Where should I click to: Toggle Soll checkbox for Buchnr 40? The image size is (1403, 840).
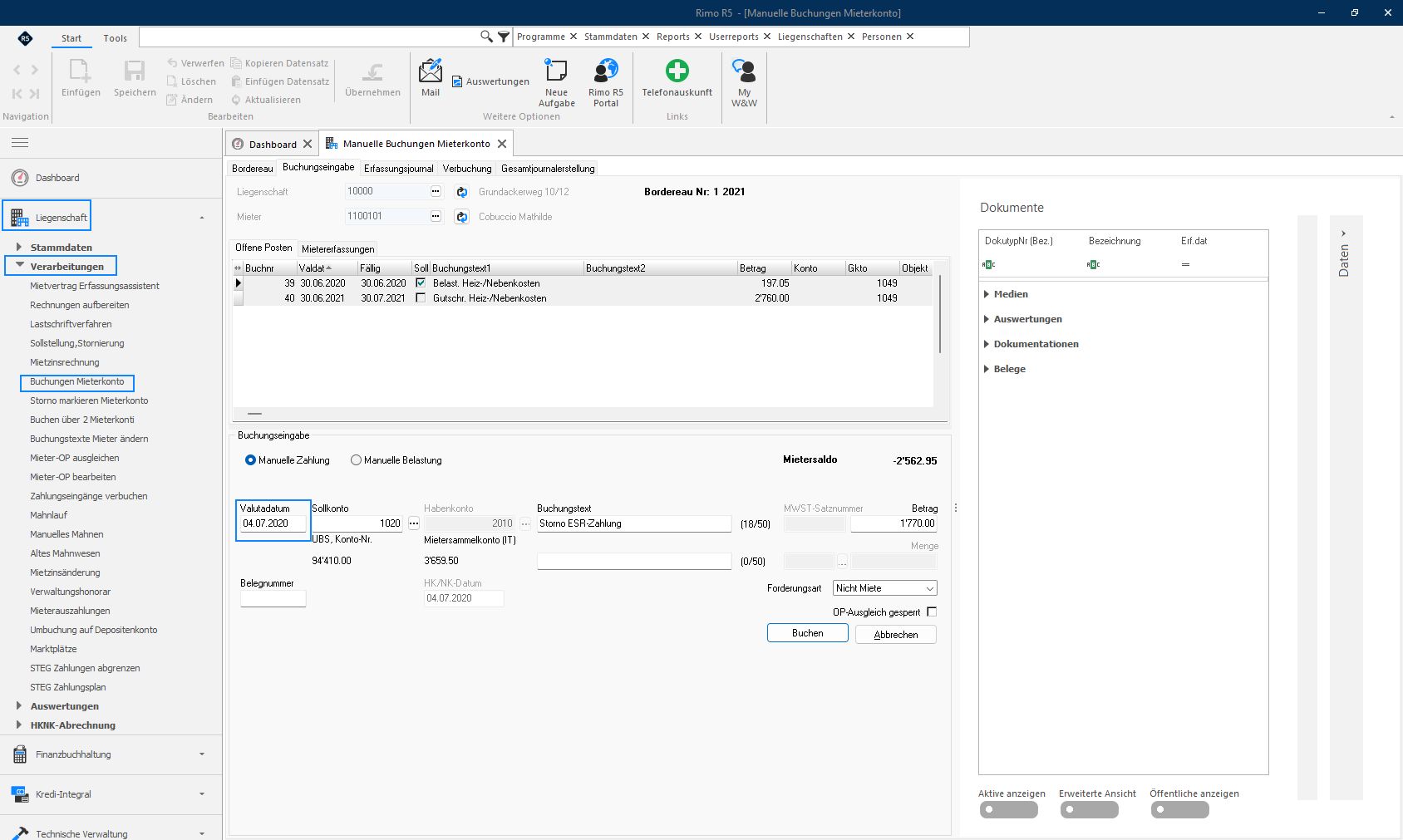pos(421,298)
